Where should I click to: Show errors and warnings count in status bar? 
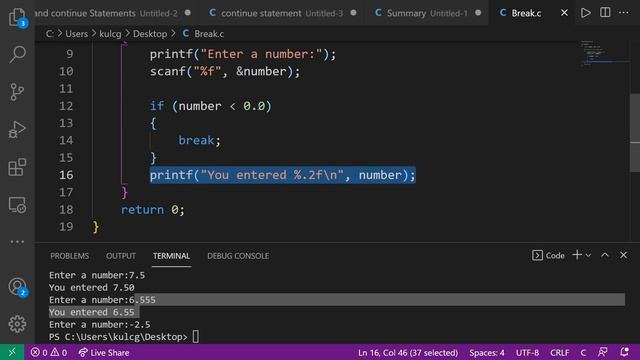[x=49, y=352]
